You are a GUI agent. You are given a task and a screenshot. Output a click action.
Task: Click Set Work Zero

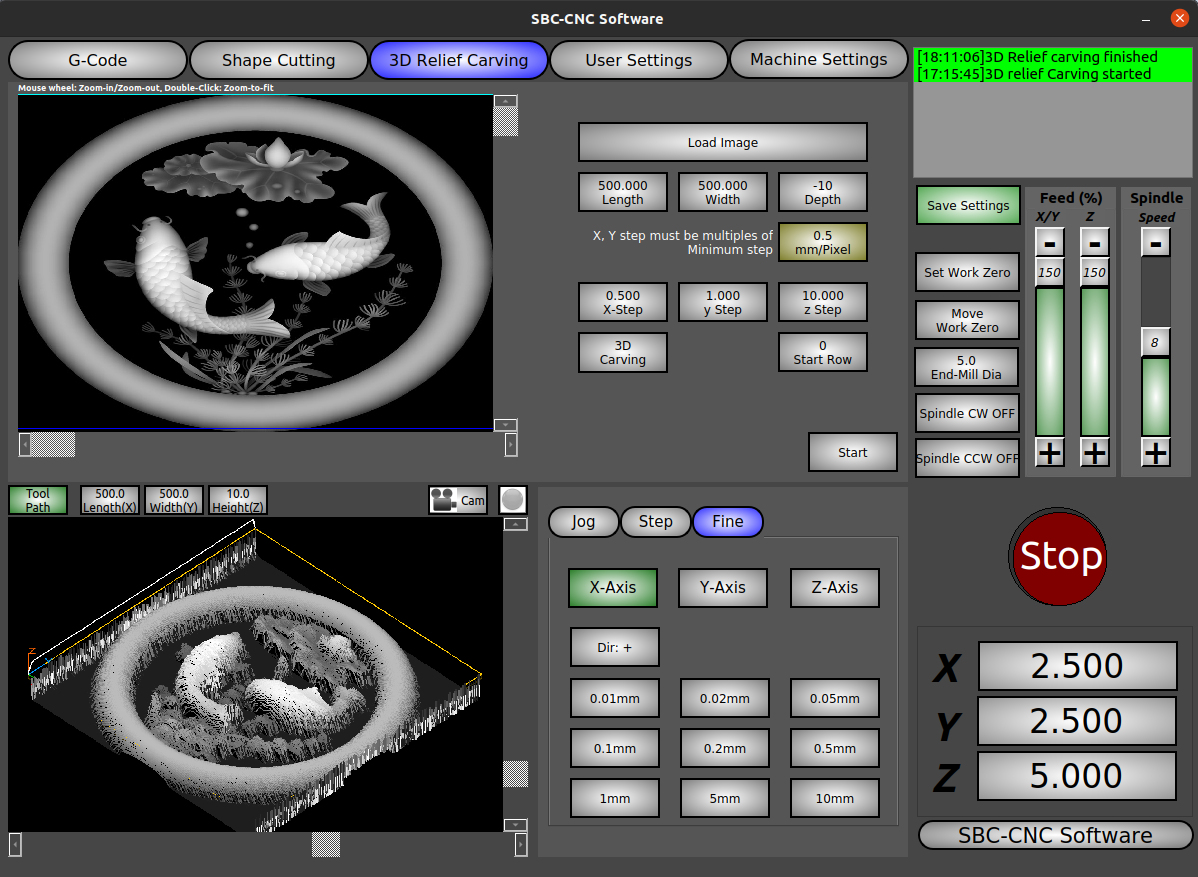[967, 272]
